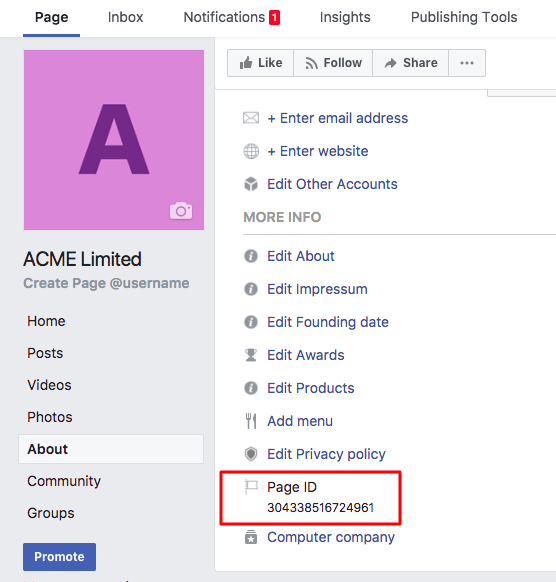This screenshot has width=556, height=582.
Task: Click the flag icon beside Page ID
Action: click(251, 487)
